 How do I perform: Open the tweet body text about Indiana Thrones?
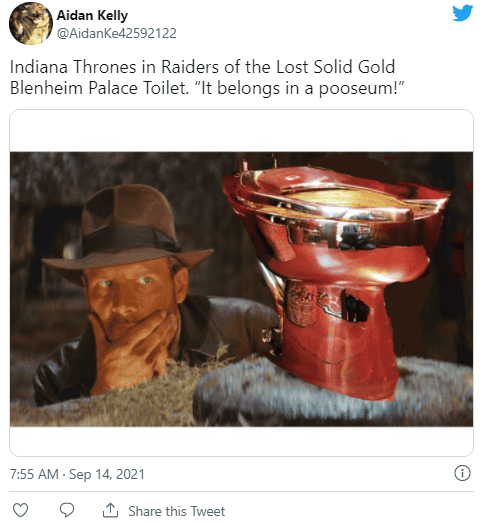point(207,77)
